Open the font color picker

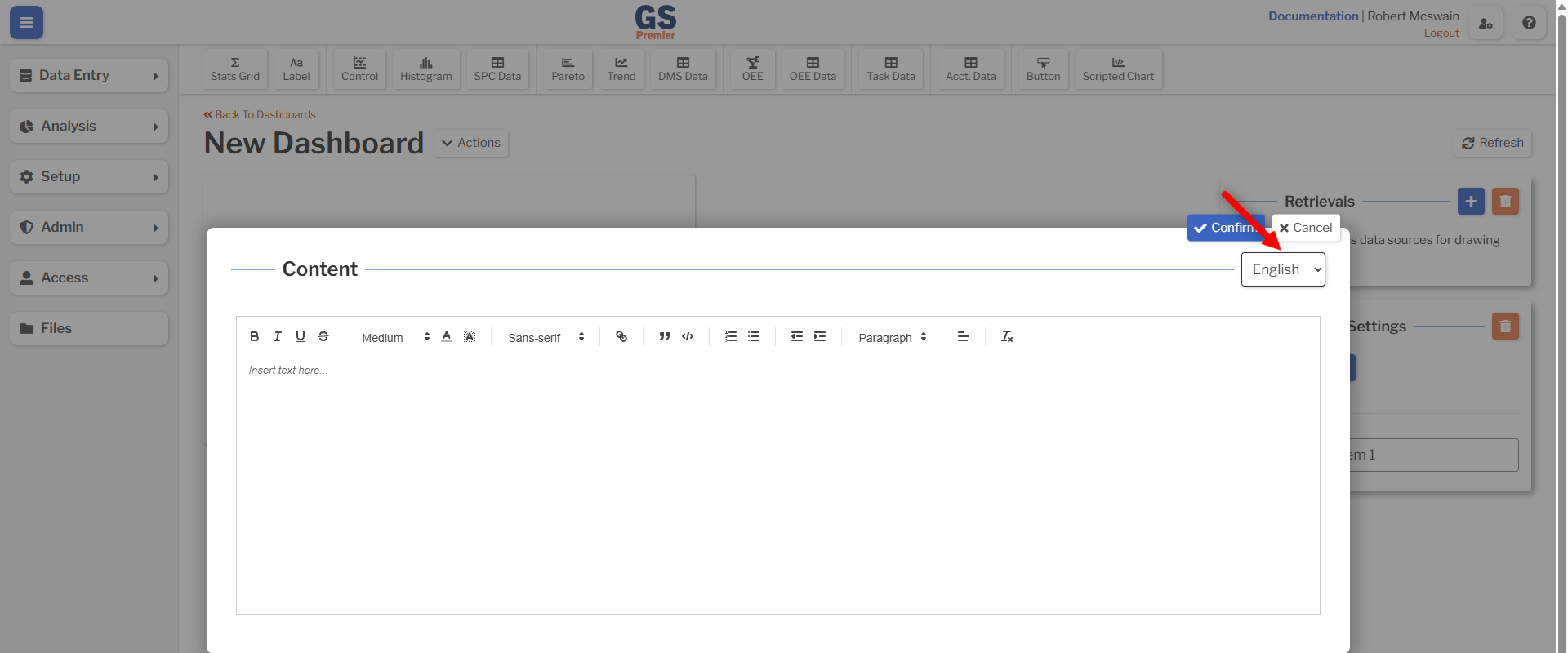click(447, 336)
